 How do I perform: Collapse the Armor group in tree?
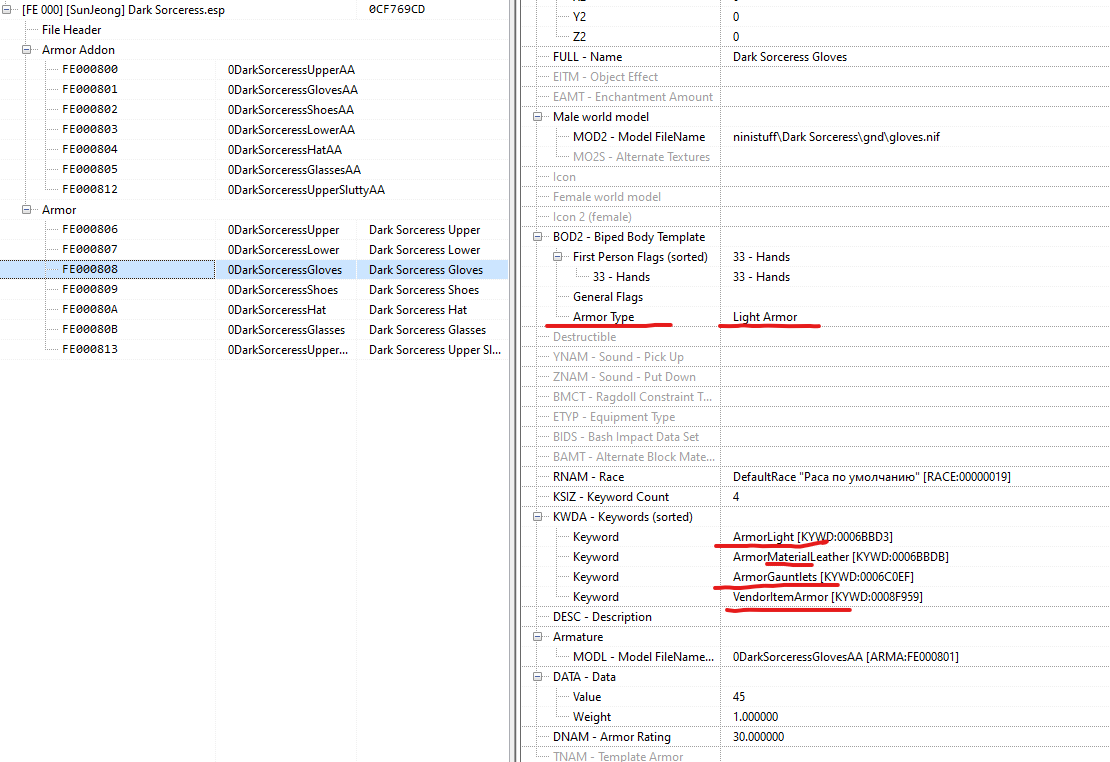[x=27, y=210]
